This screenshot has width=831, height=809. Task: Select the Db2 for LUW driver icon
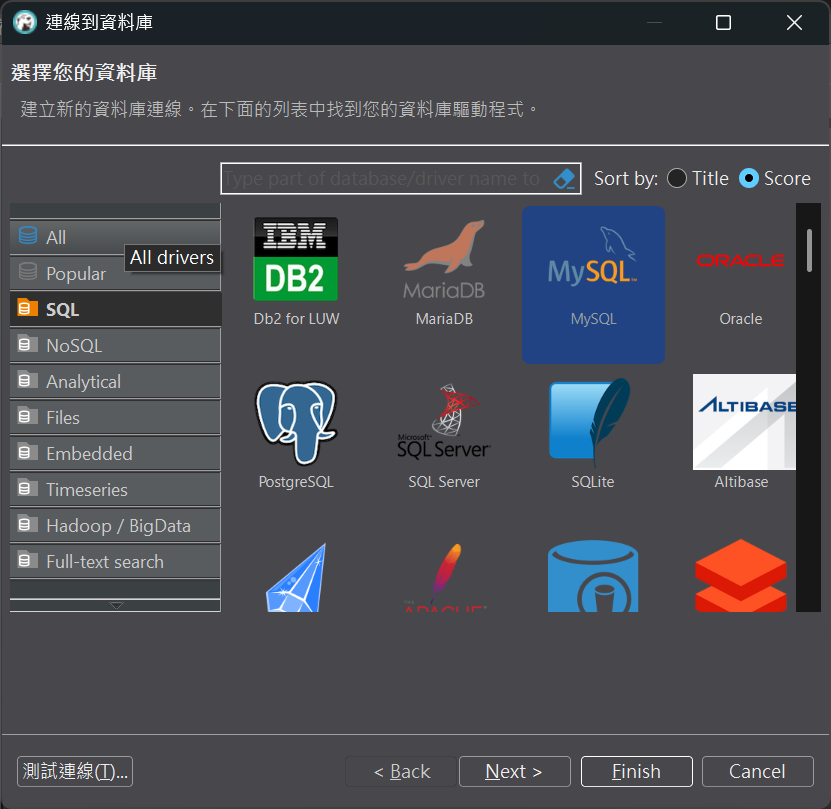pyautogui.click(x=296, y=259)
